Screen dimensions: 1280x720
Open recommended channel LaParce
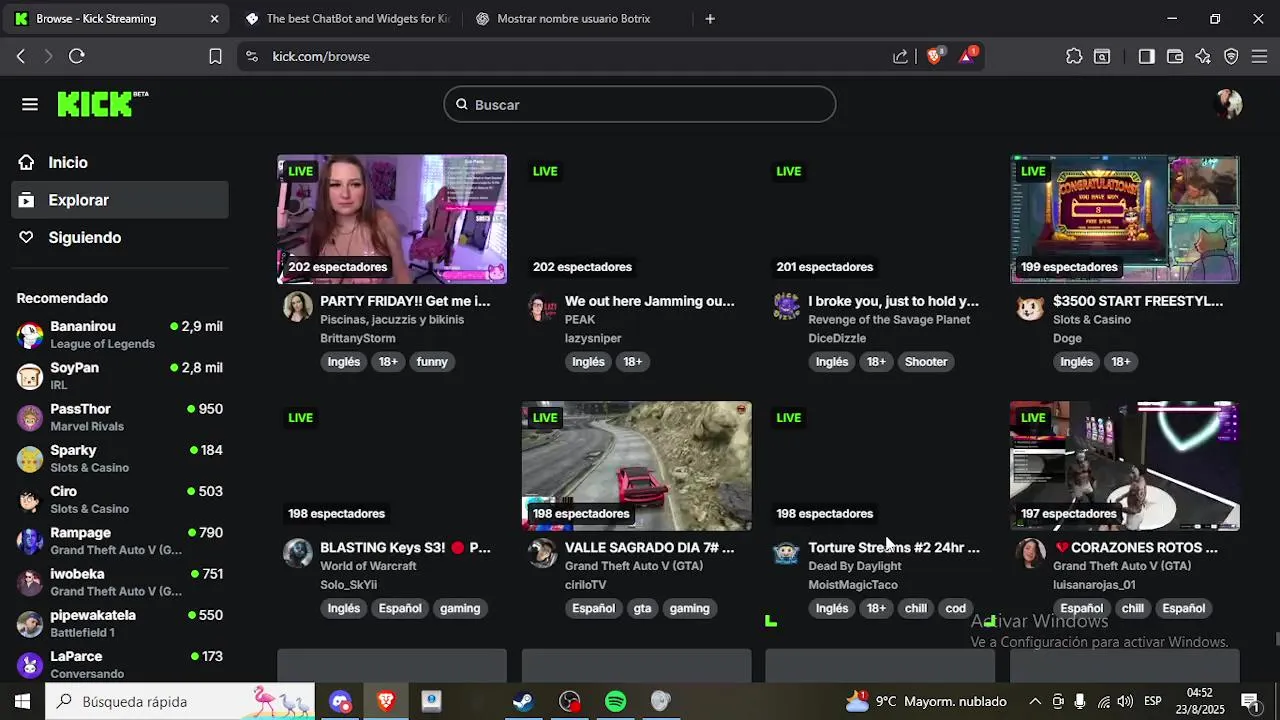coord(120,664)
